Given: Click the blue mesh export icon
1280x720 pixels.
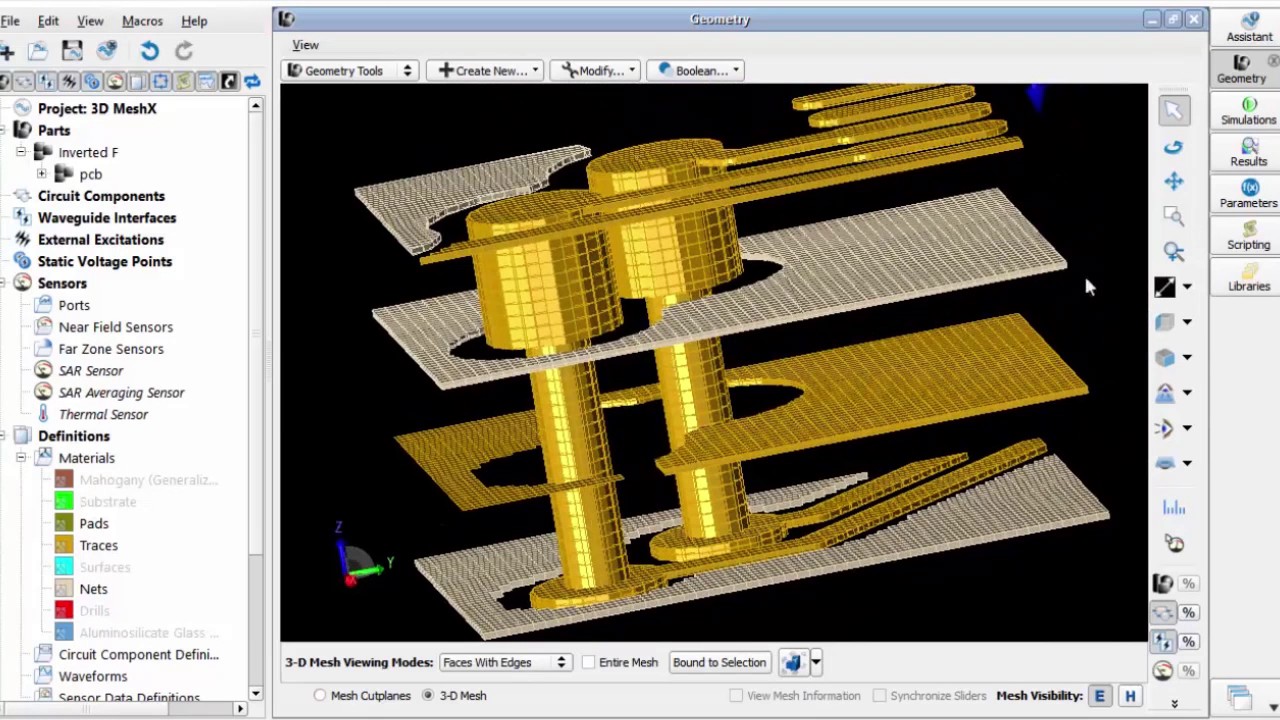Looking at the screenshot, I should [x=793, y=662].
